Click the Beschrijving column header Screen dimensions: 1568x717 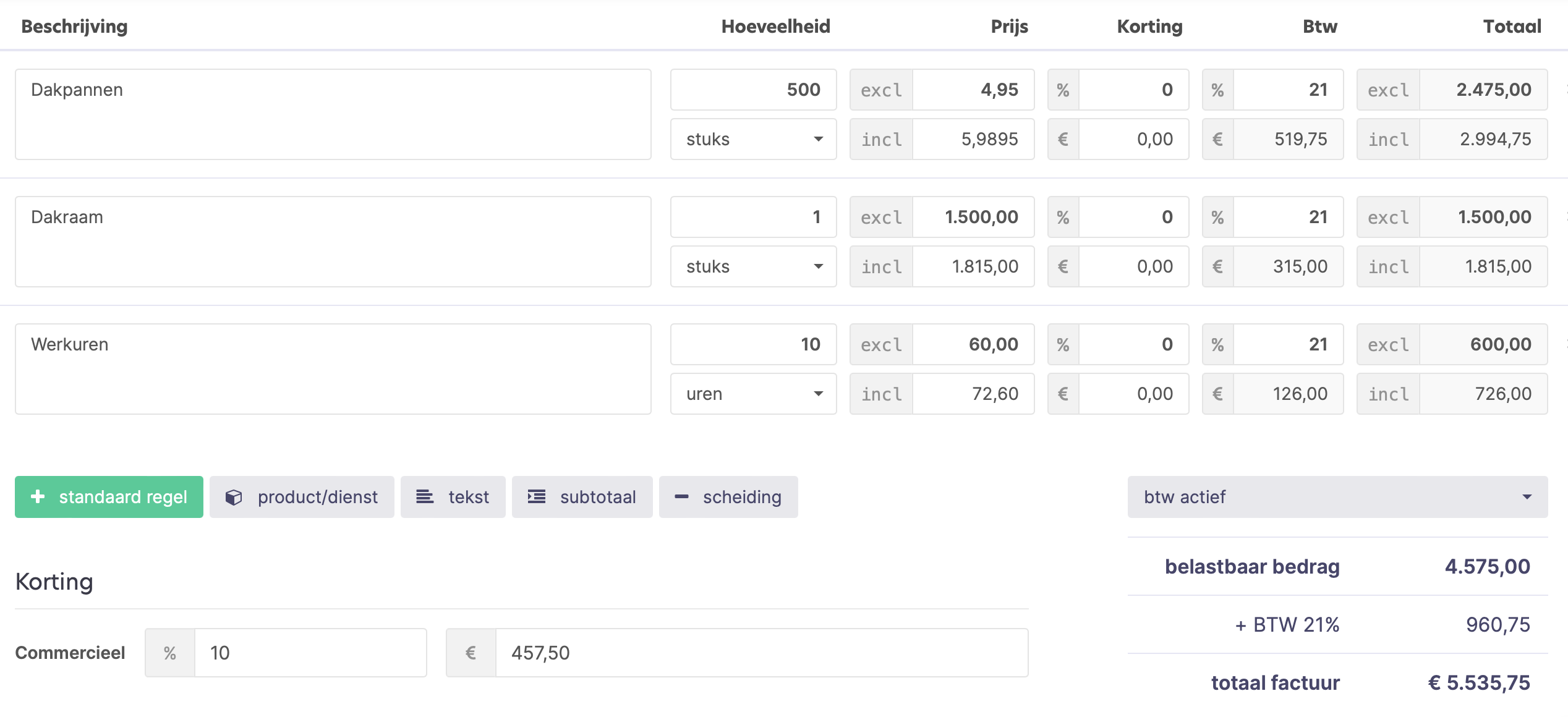click(x=74, y=27)
